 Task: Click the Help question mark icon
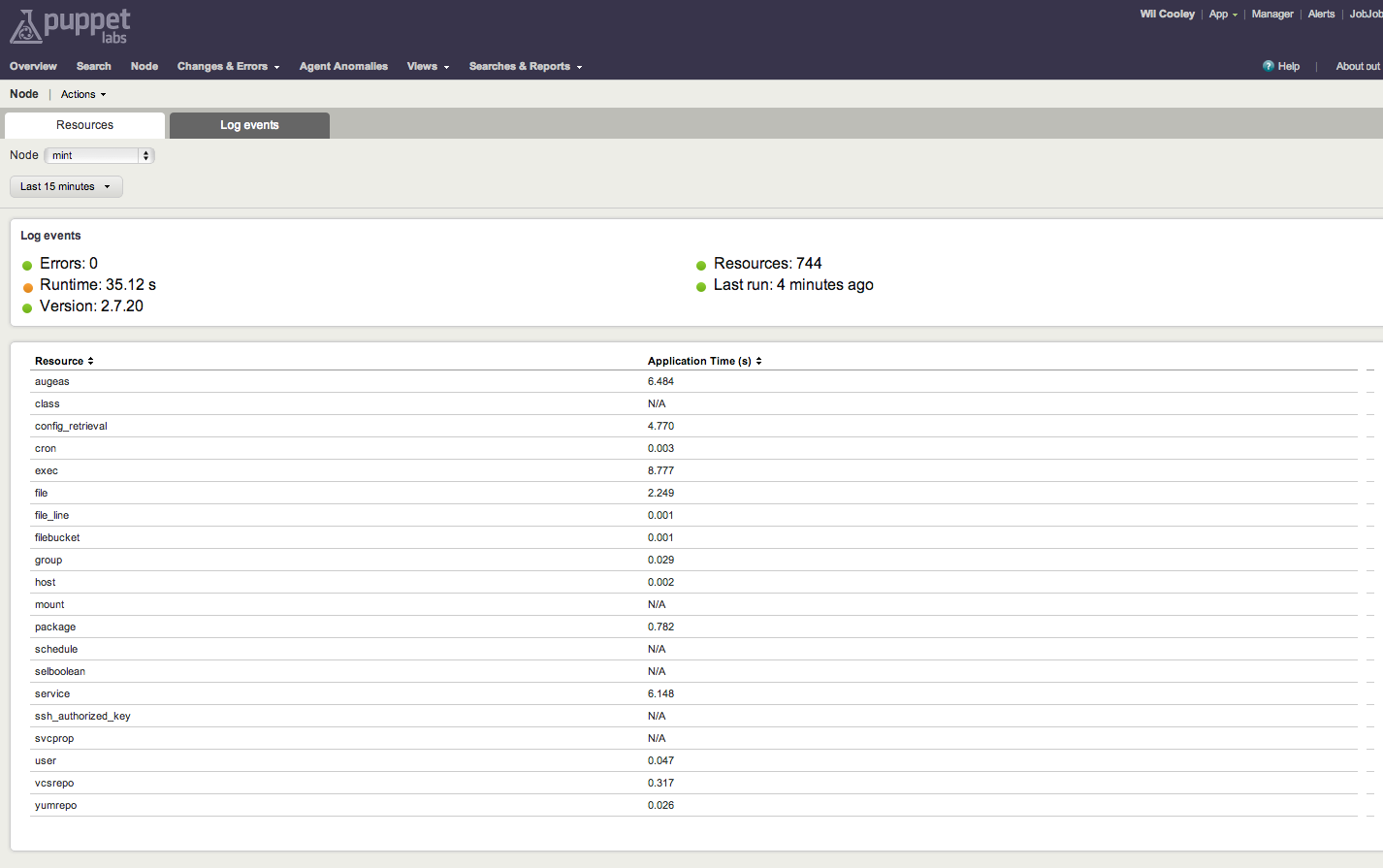1268,66
